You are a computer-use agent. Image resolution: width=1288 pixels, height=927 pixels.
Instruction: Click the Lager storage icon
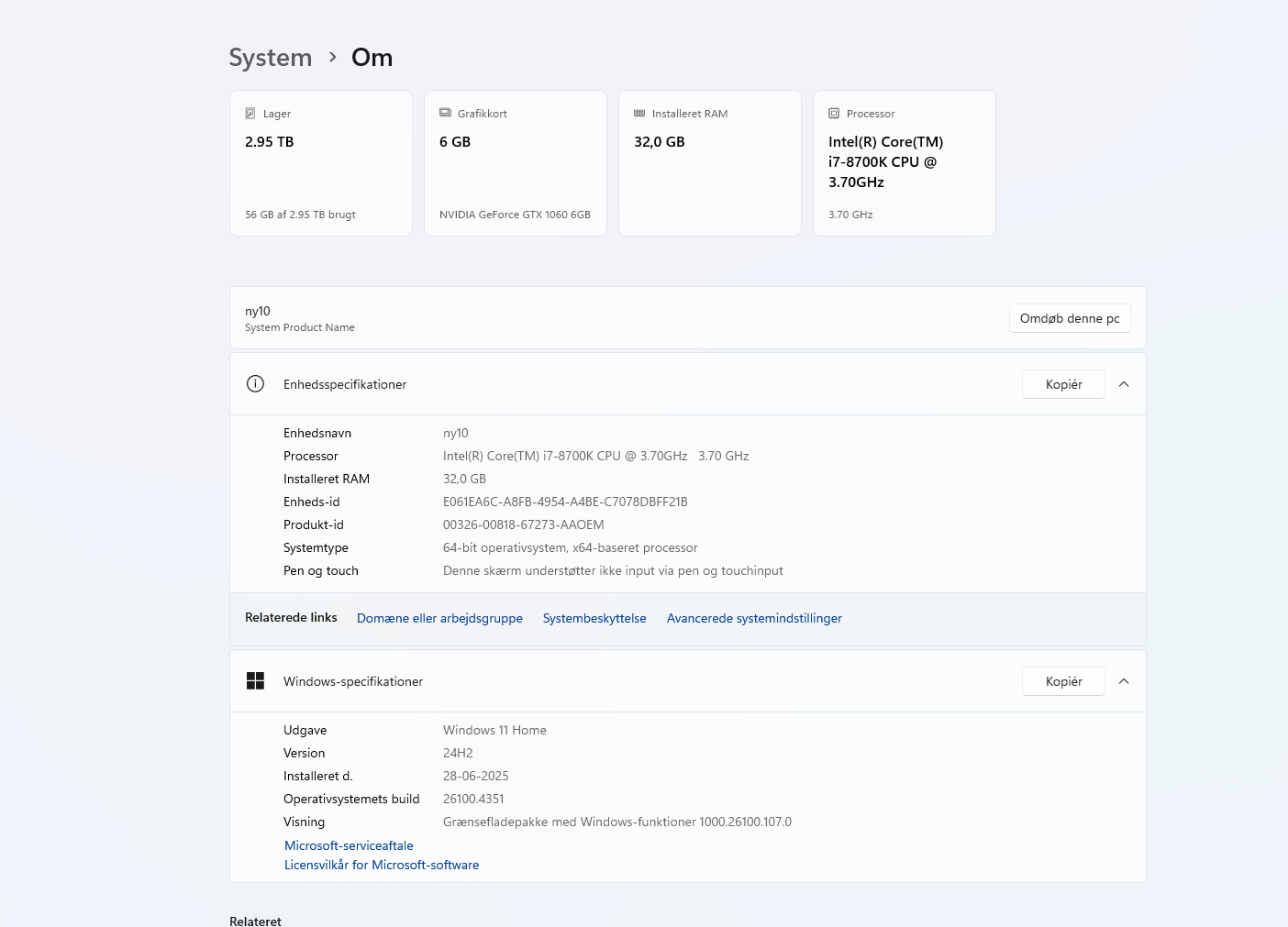point(250,114)
